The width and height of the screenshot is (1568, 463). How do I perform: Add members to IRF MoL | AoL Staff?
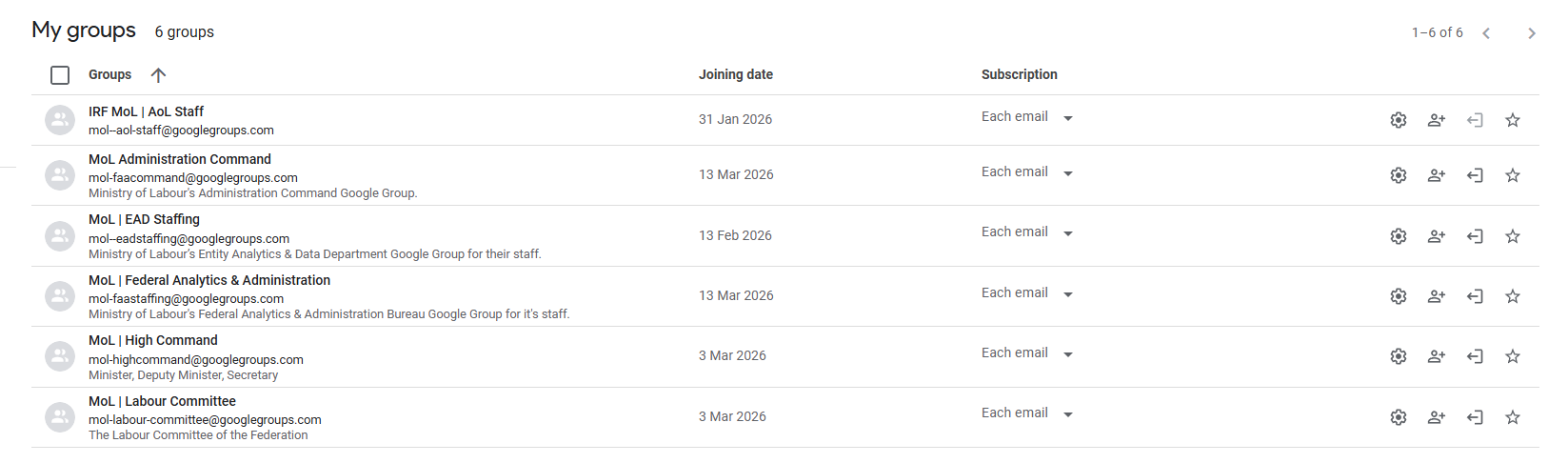click(x=1437, y=120)
